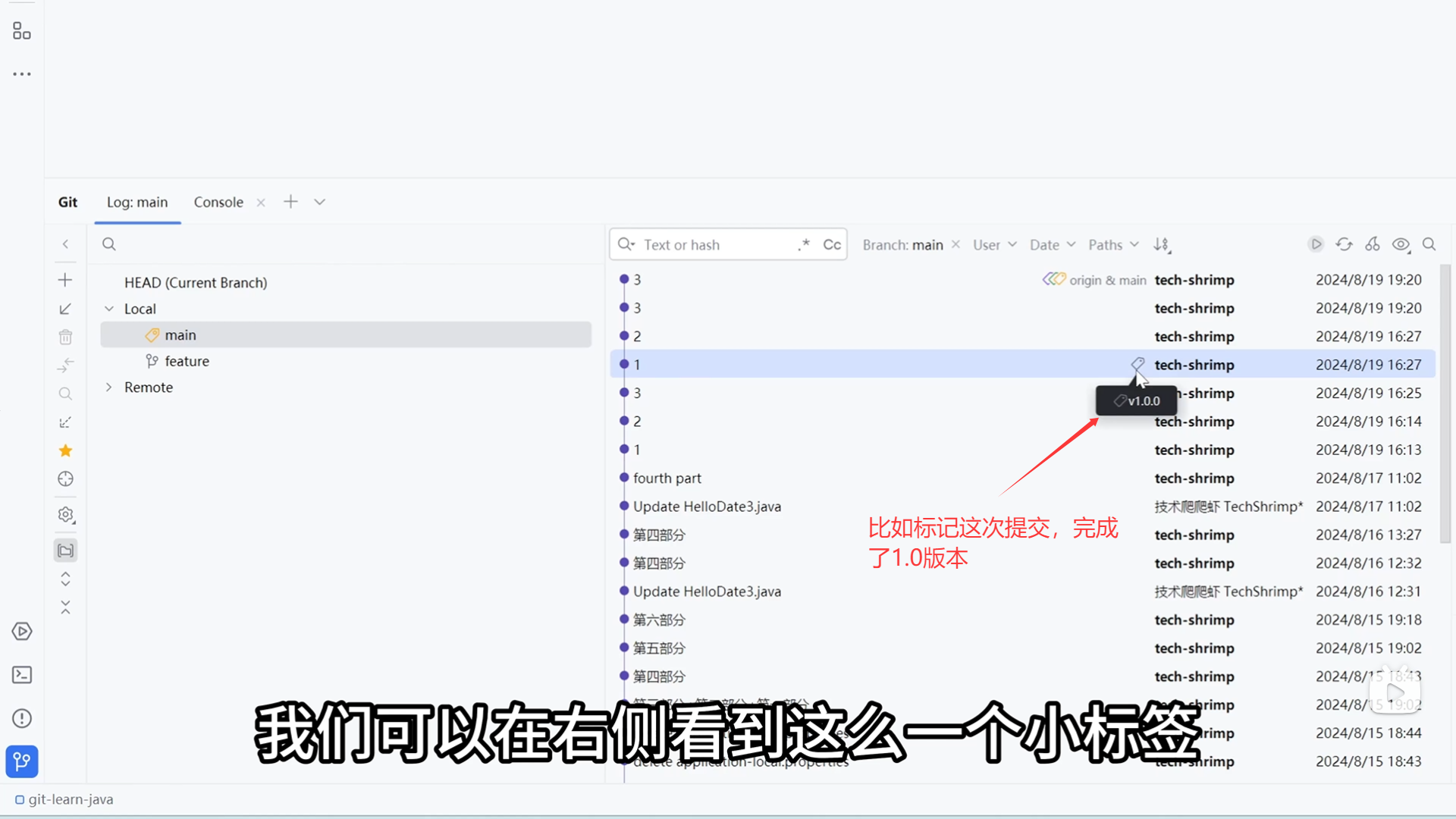
Task: Expand the Remote branches node
Action: [x=109, y=387]
